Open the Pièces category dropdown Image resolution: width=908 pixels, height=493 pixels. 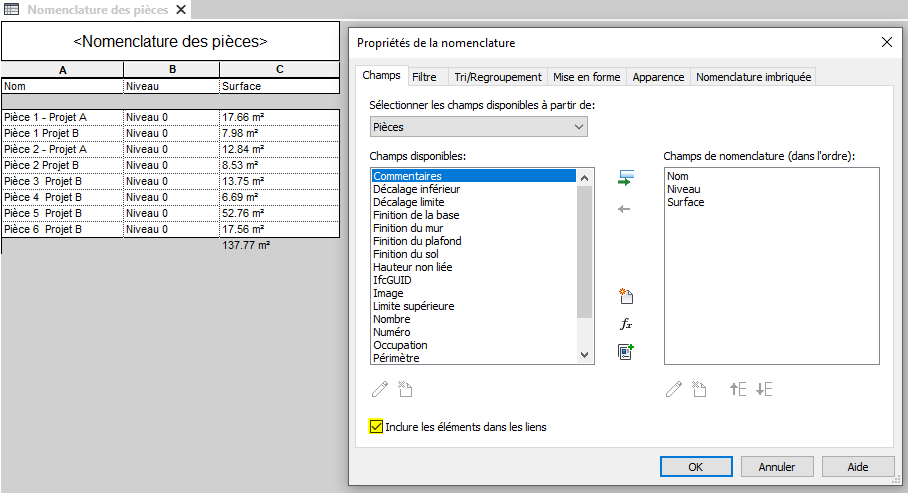pos(478,127)
